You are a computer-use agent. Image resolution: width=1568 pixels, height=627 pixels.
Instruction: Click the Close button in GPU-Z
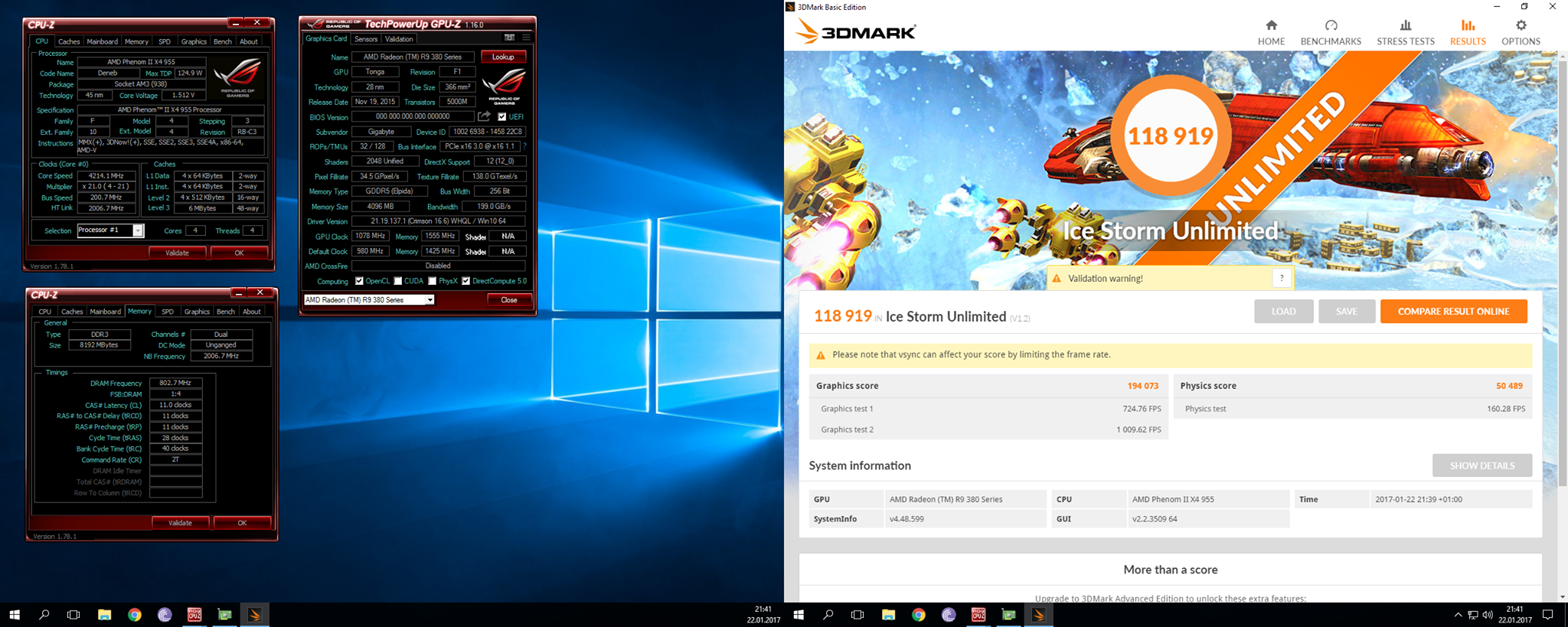509,300
